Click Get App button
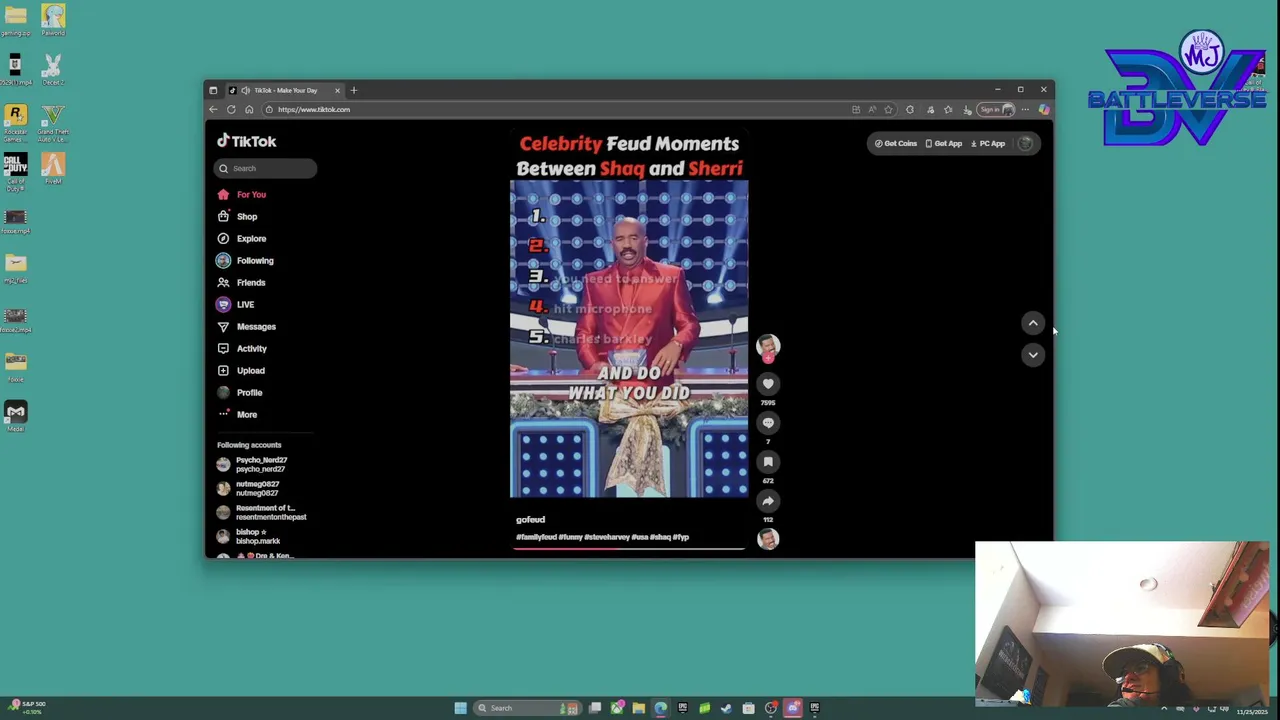 (944, 144)
